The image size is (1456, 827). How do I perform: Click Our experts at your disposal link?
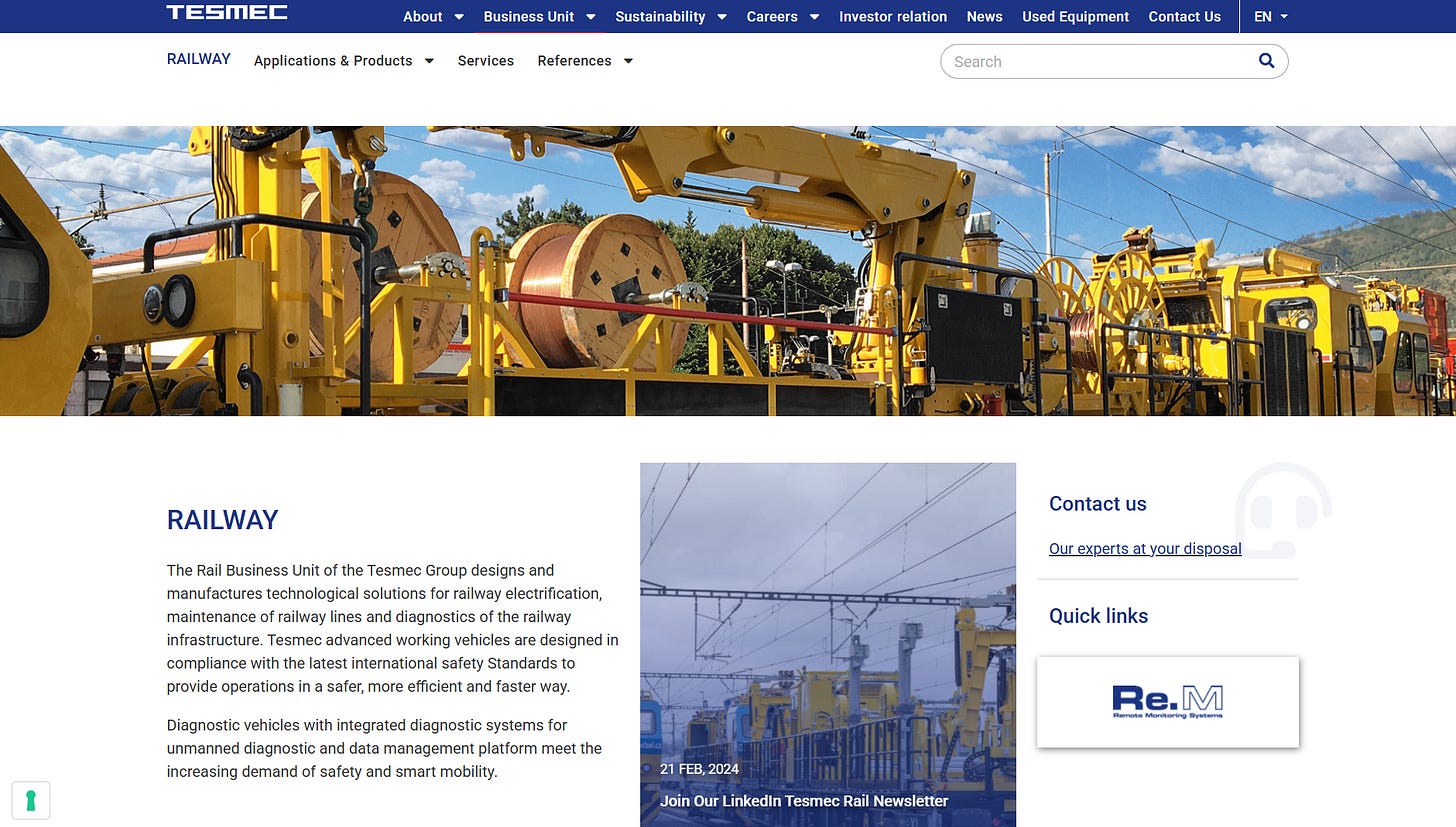coord(1145,548)
